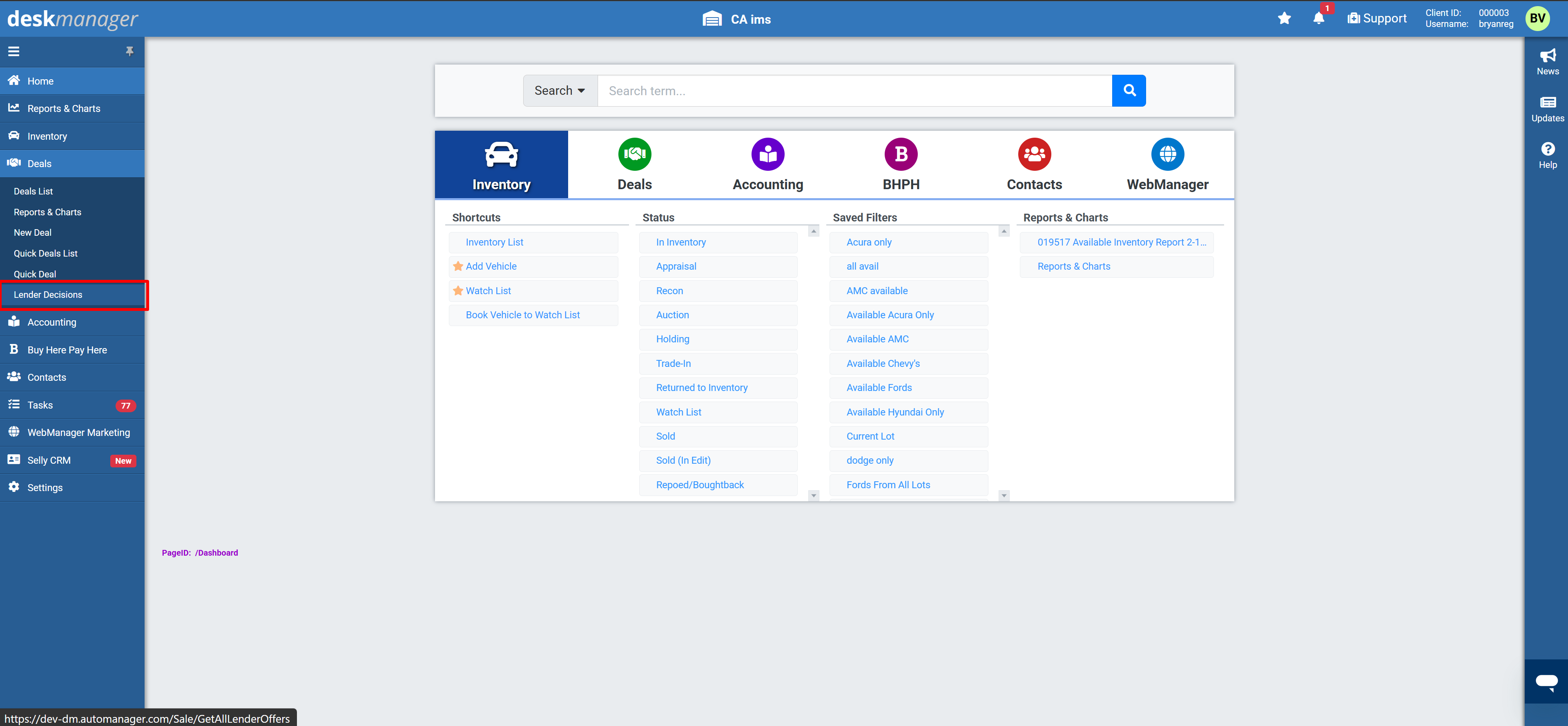Open Lender Decisions submenu item

[x=72, y=295]
